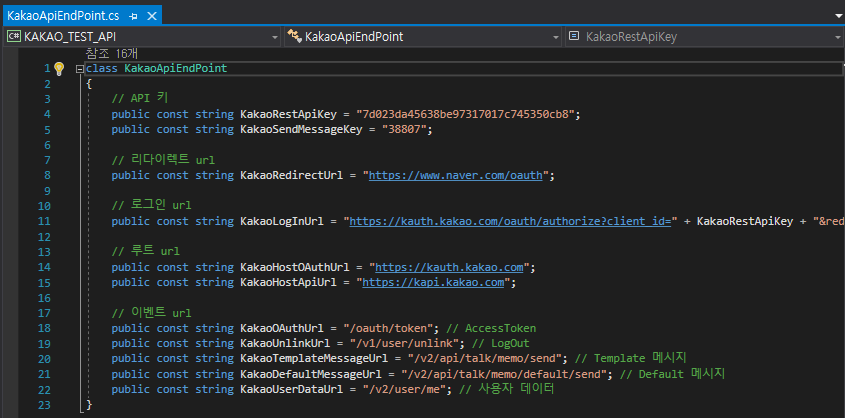
Task: Click the KakaoSendMessageKey identifier
Action: (301, 129)
